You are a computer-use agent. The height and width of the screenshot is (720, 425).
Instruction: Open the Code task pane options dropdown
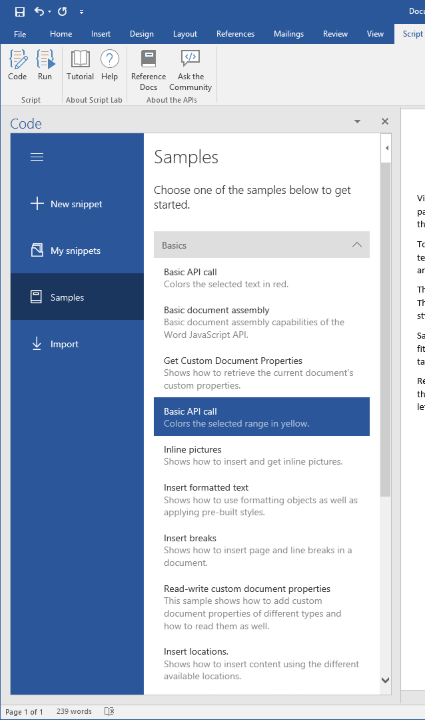coord(357,122)
